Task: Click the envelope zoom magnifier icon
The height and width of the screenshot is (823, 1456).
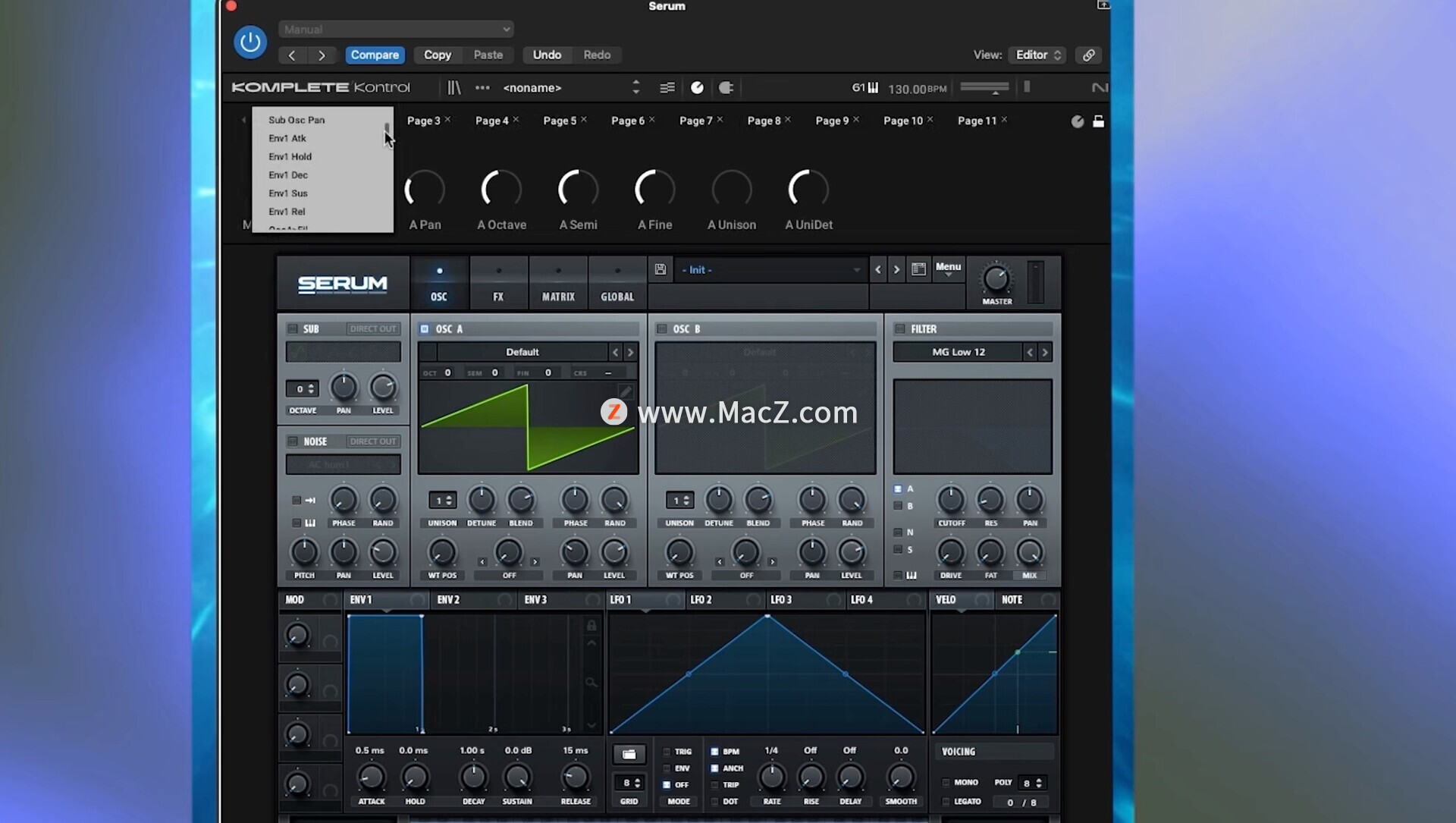Action: tap(591, 683)
